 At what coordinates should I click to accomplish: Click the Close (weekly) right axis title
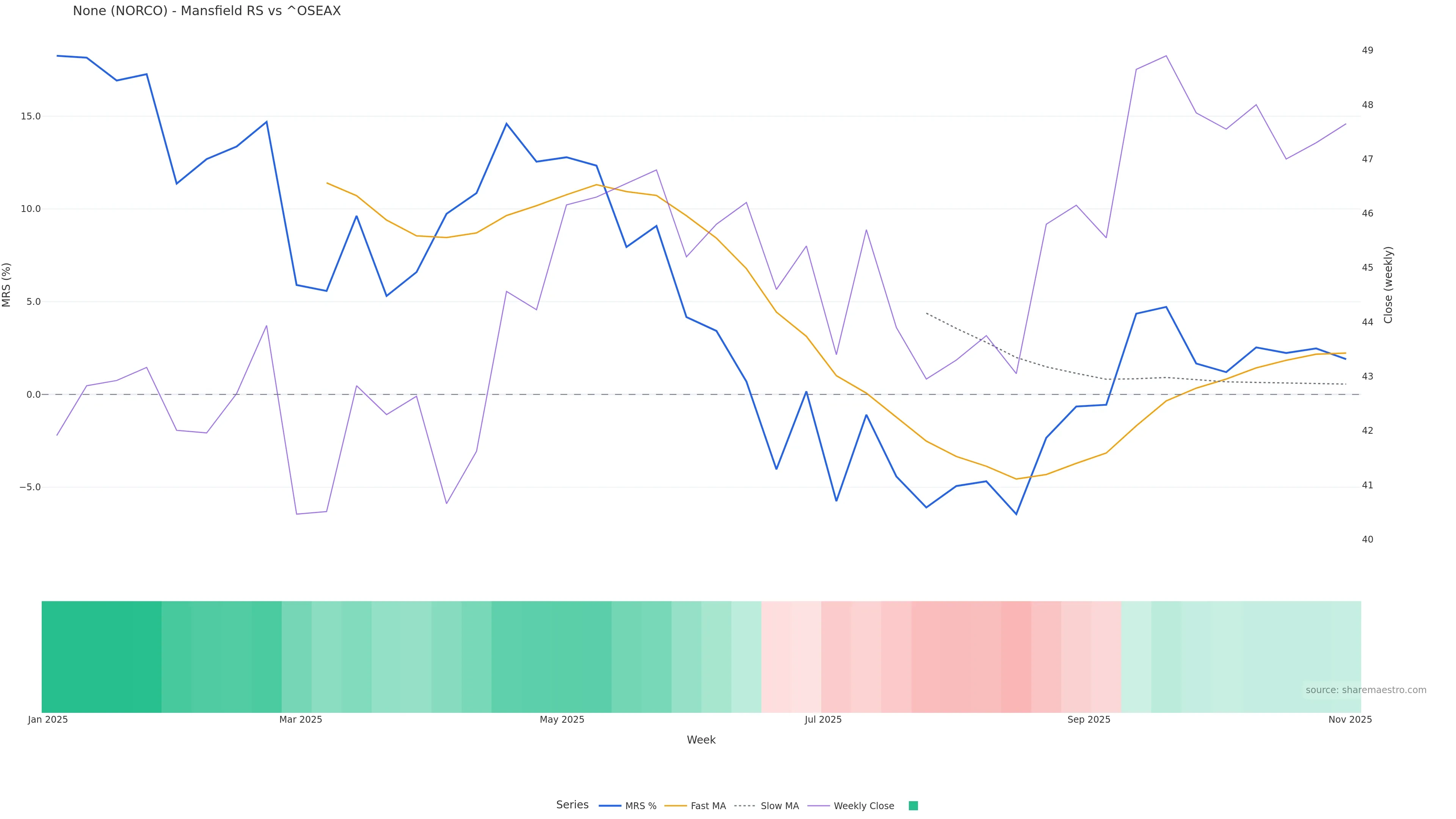(x=1388, y=285)
